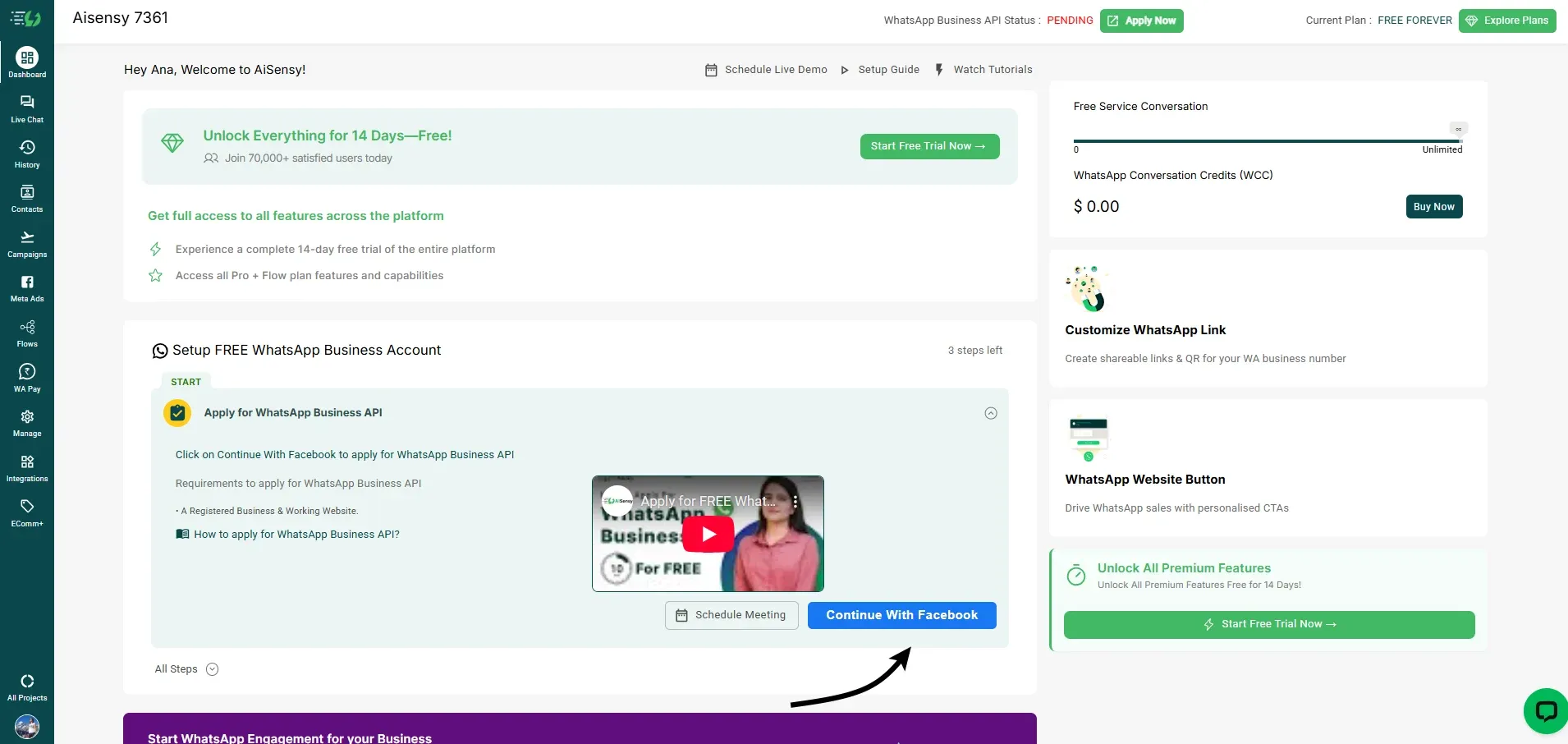Expand All Steps list

186,669
